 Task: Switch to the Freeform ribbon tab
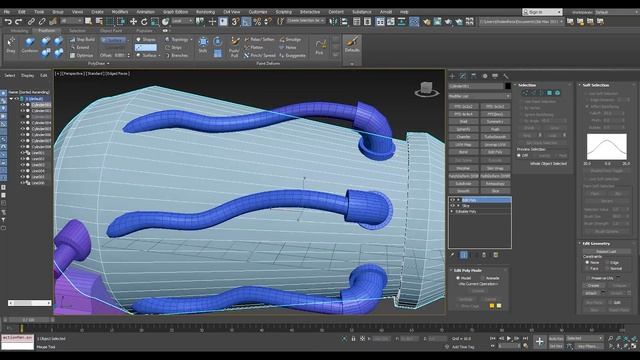click(46, 31)
